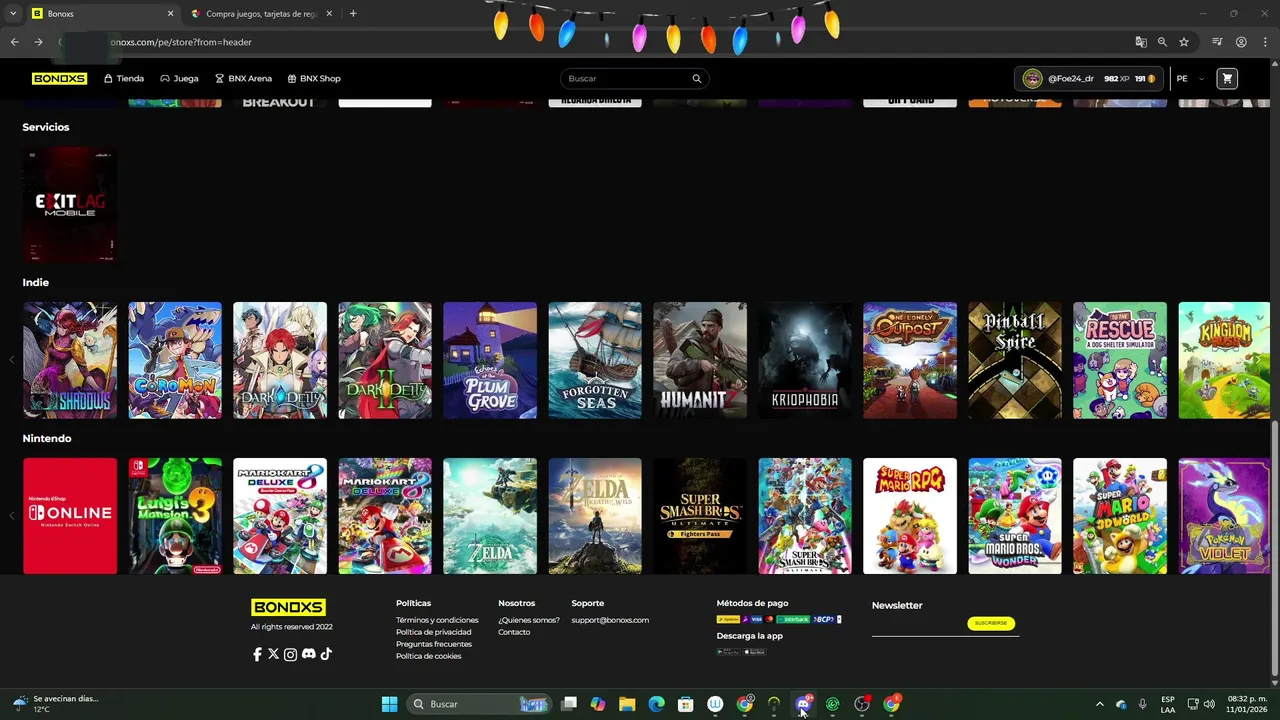Switch to the Compra juegos browser tab

tap(262, 14)
